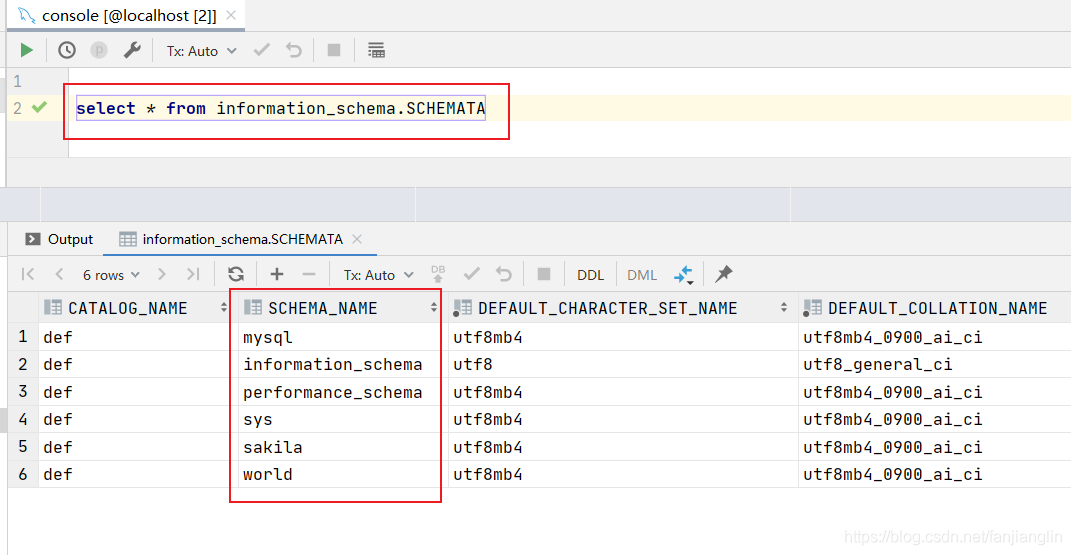This screenshot has width=1071, height=555.
Task: Open console settings wrench icon
Action: point(132,50)
